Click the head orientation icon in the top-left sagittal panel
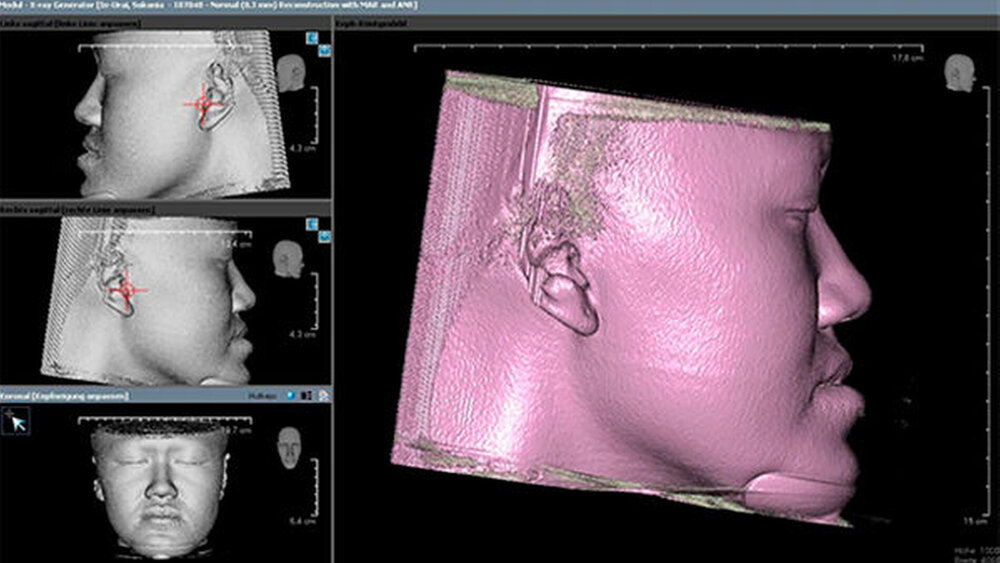1000x563 pixels. (292, 72)
